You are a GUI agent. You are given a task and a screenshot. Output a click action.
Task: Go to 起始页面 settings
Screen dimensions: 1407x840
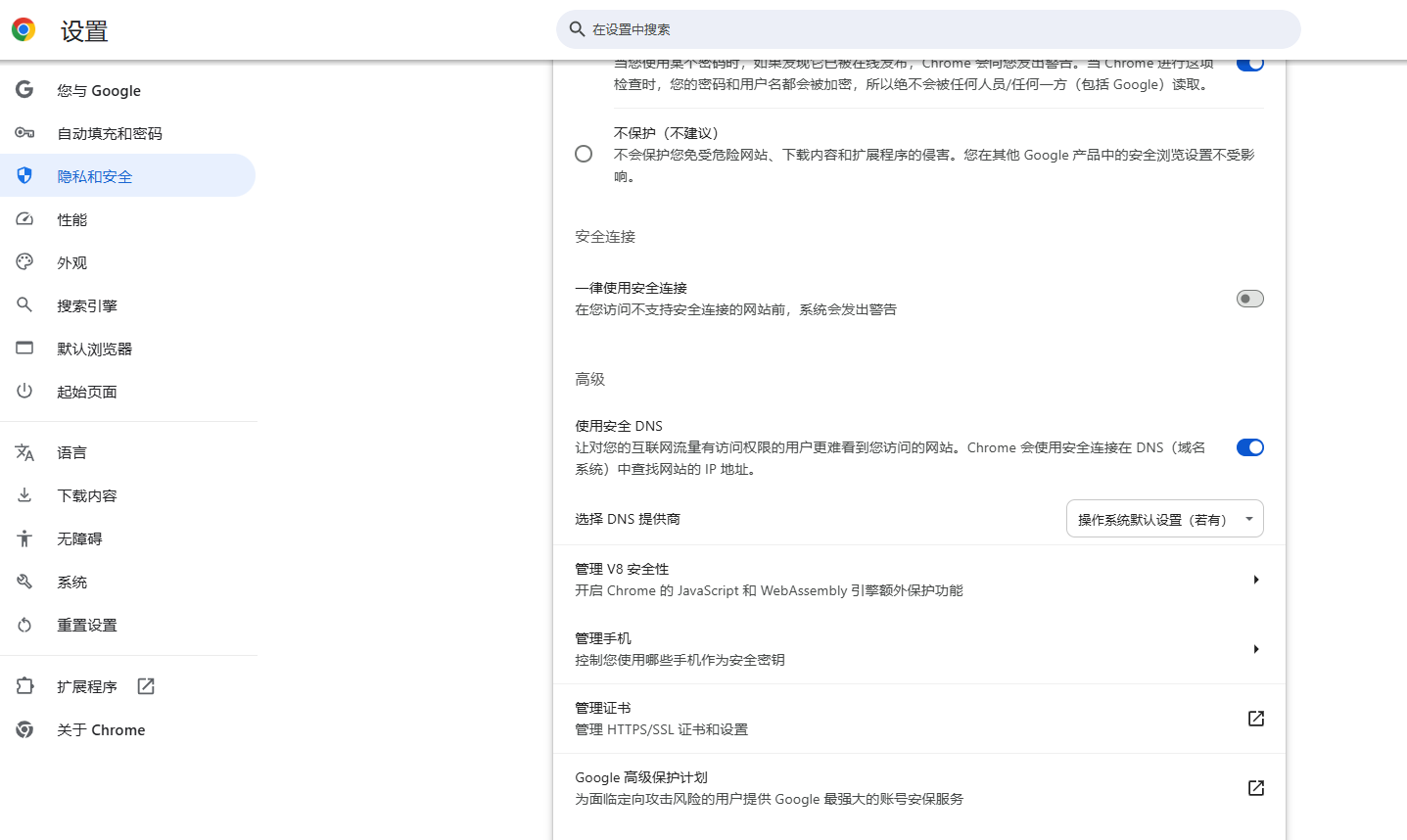127,392
